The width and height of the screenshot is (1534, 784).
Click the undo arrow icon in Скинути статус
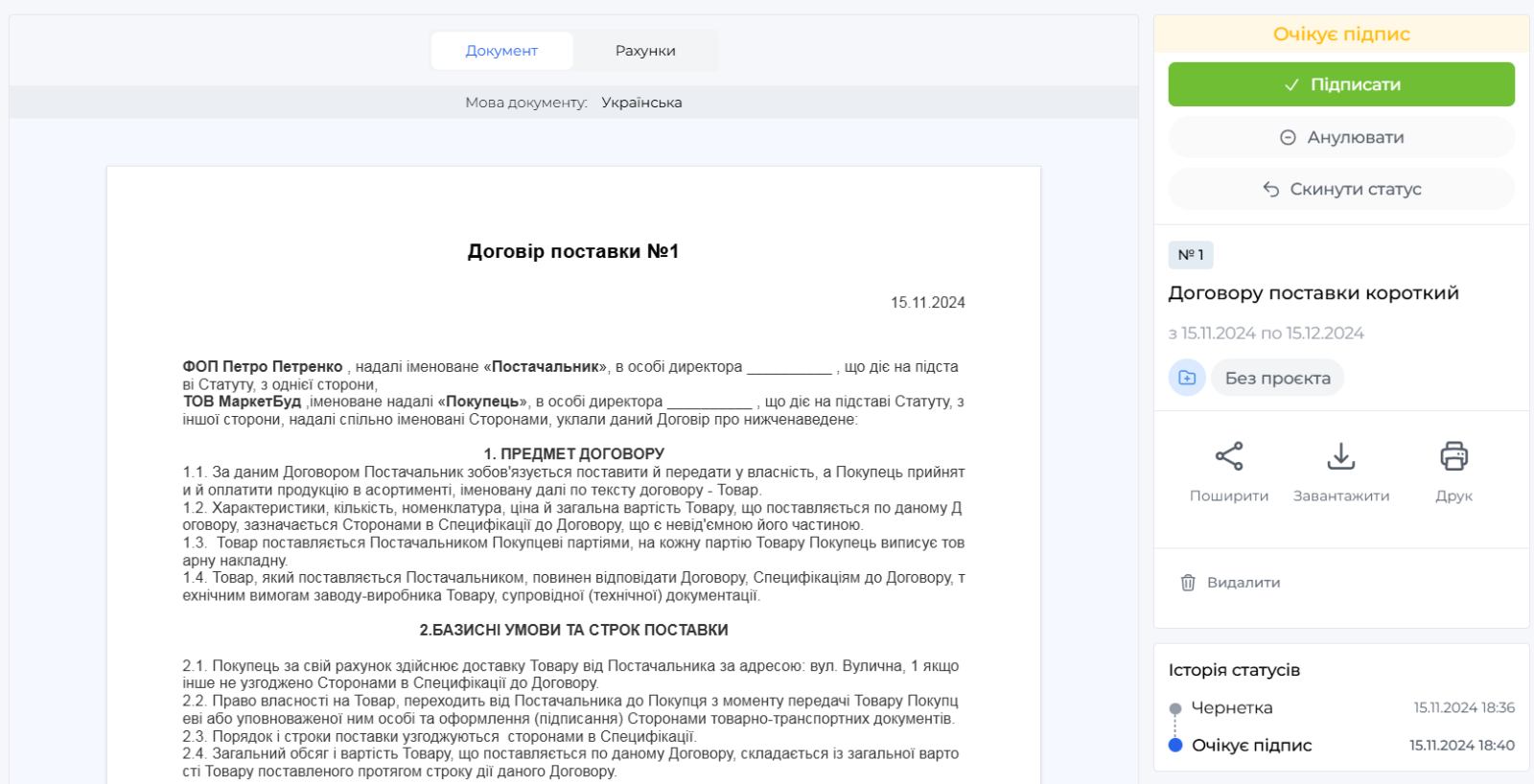(x=1271, y=190)
